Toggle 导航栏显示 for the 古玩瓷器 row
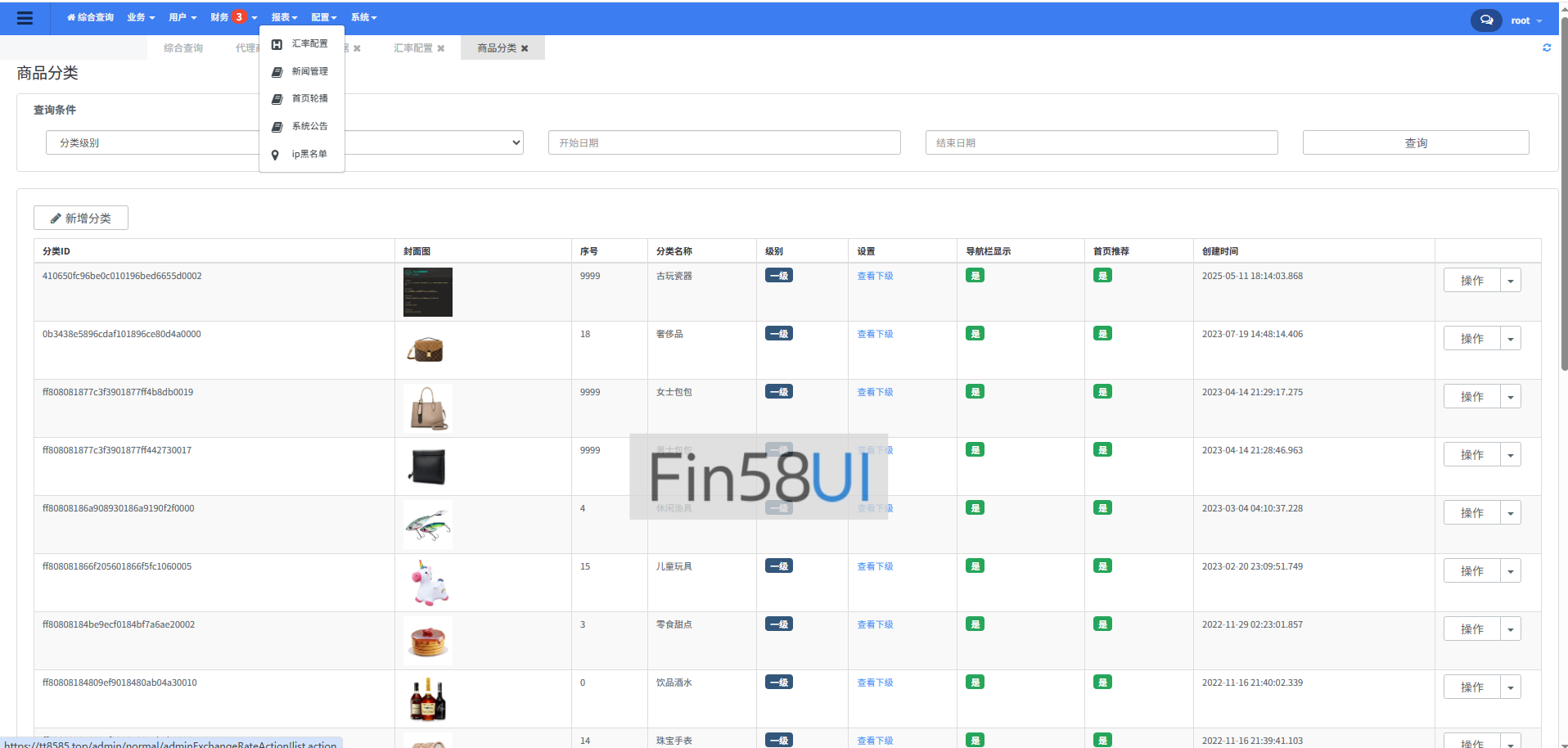This screenshot has width=1568, height=748. 975,276
